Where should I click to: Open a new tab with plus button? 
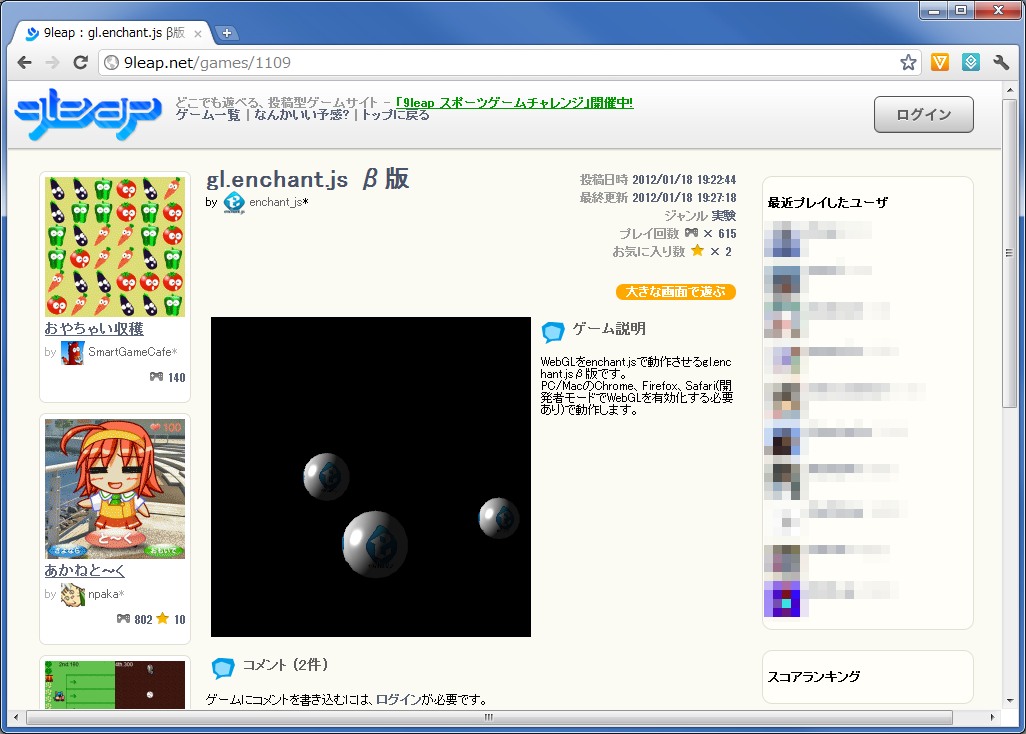click(227, 33)
